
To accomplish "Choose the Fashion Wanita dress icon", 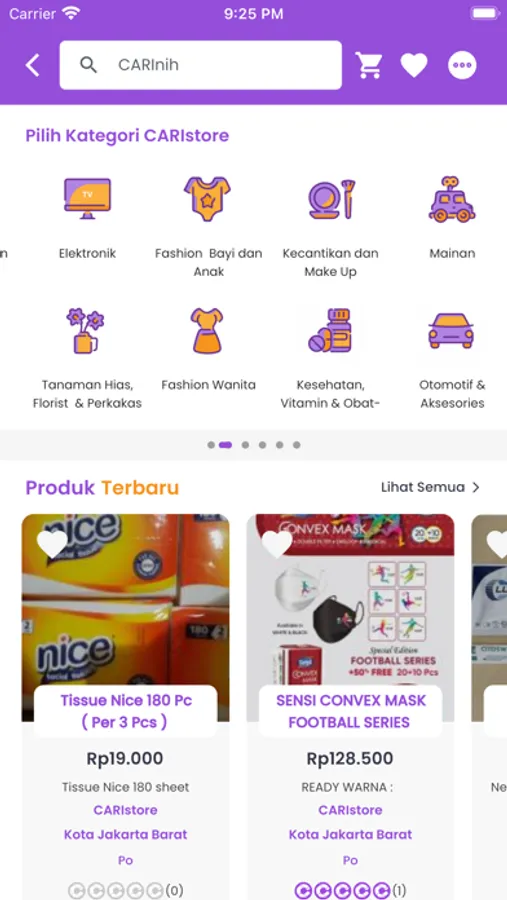I will [x=207, y=331].
